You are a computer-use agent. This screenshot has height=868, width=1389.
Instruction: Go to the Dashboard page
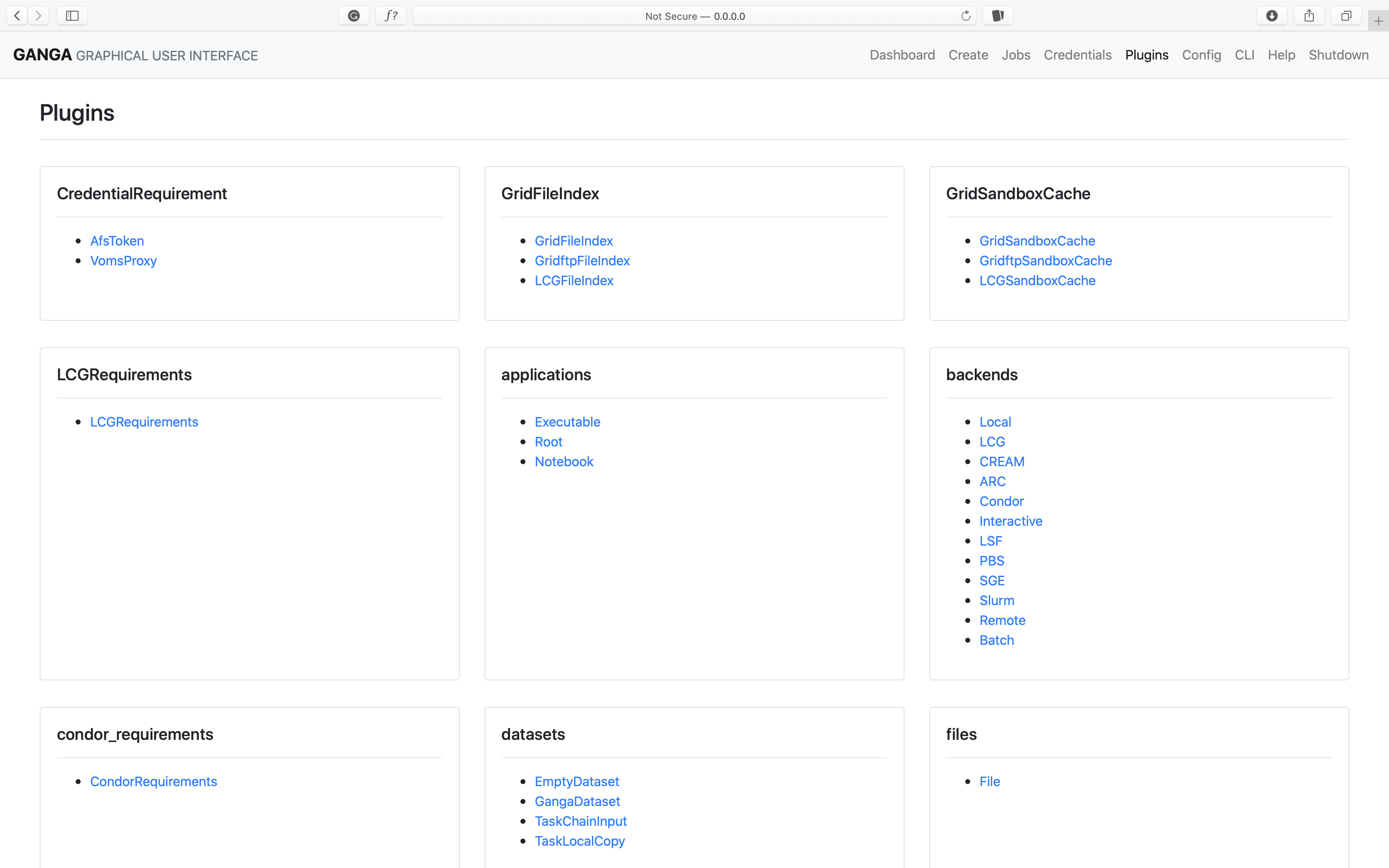point(902,55)
